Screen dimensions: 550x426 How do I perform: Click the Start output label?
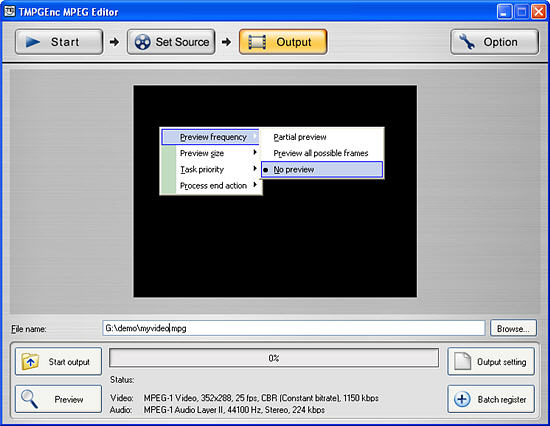pos(69,362)
